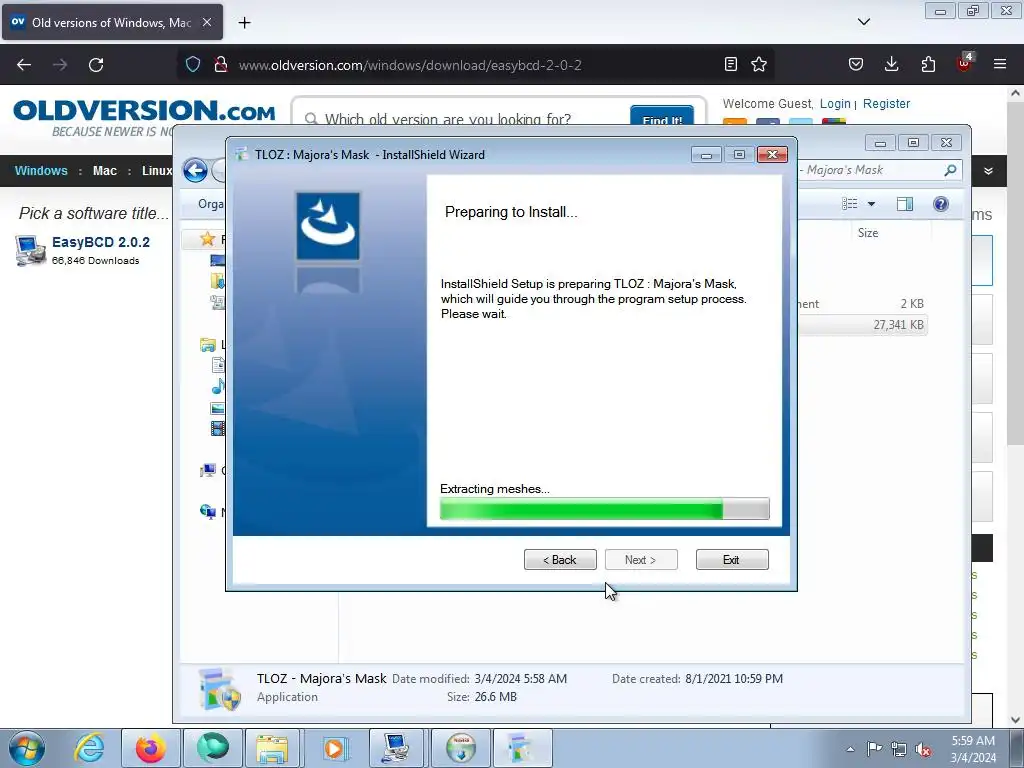Select the Linux category menu item

[157, 170]
